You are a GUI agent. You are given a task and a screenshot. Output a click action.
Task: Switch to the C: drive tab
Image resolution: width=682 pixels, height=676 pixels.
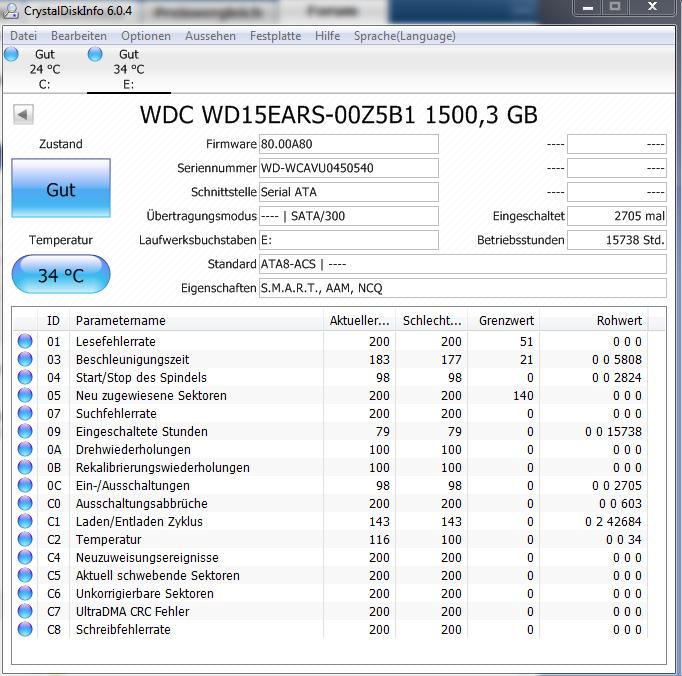tap(44, 70)
